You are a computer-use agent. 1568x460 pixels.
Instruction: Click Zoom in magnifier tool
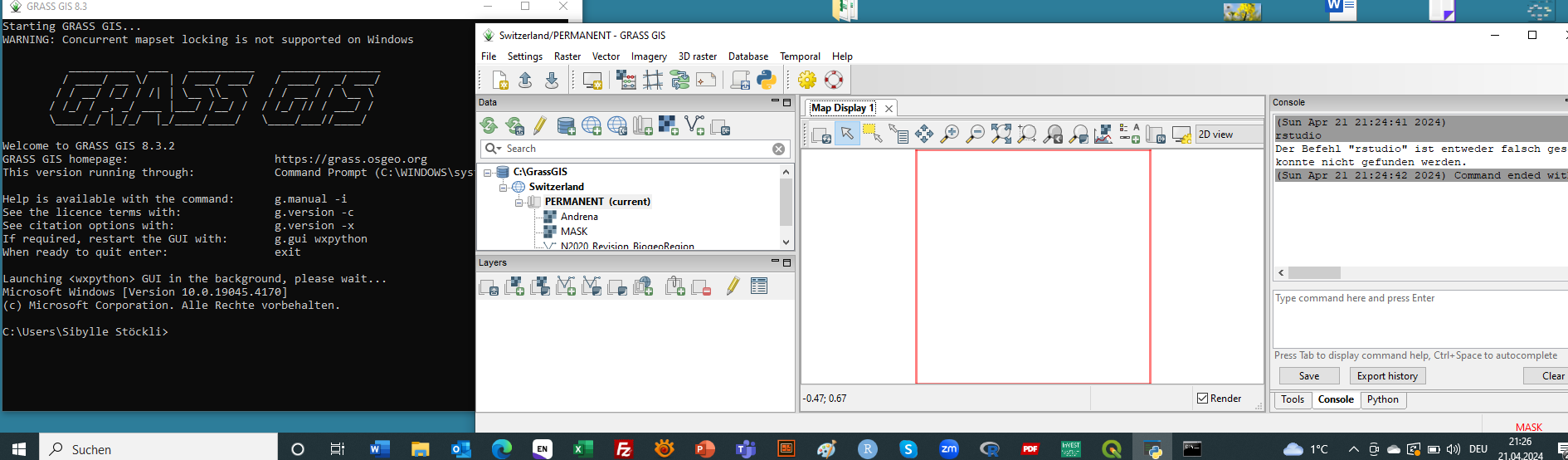[950, 134]
